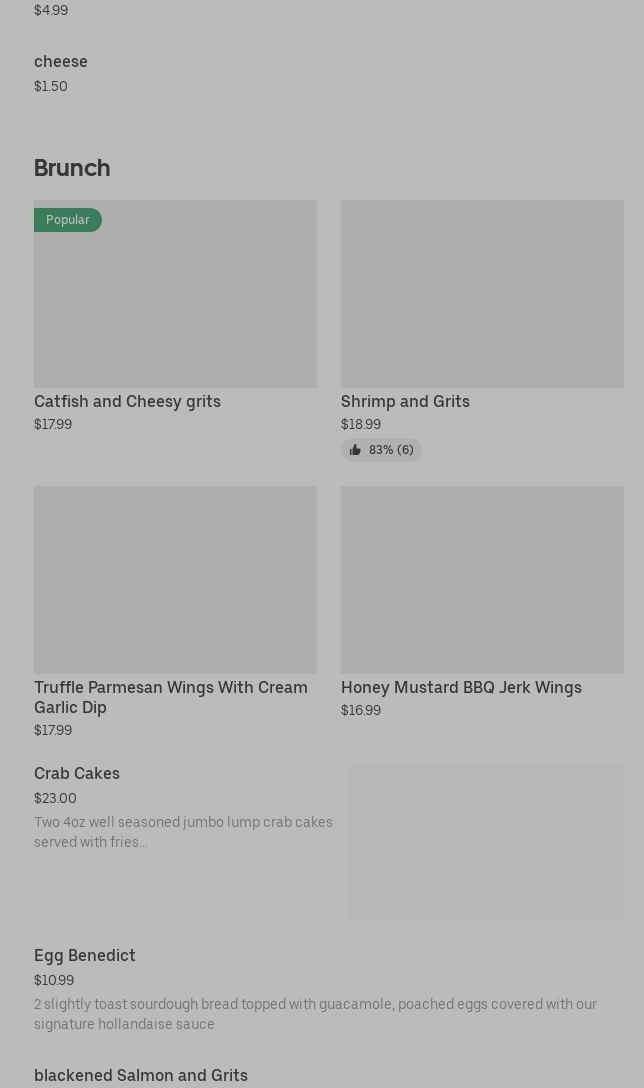Select the Egg Benedict menu item
644x1088 pixels.
coord(85,955)
